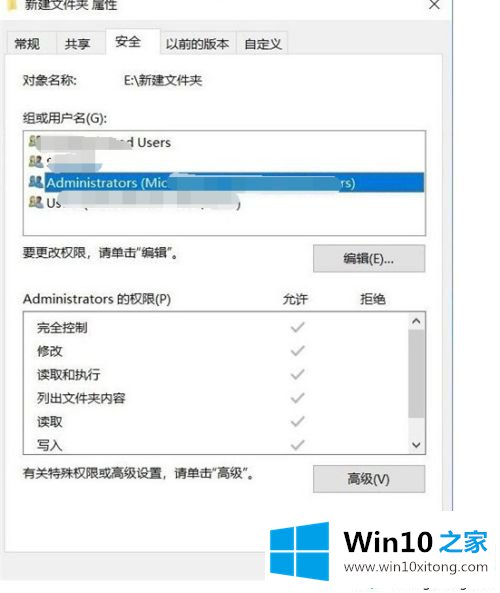Close the folder properties dialog
500x593 pixels.
[434, 5]
